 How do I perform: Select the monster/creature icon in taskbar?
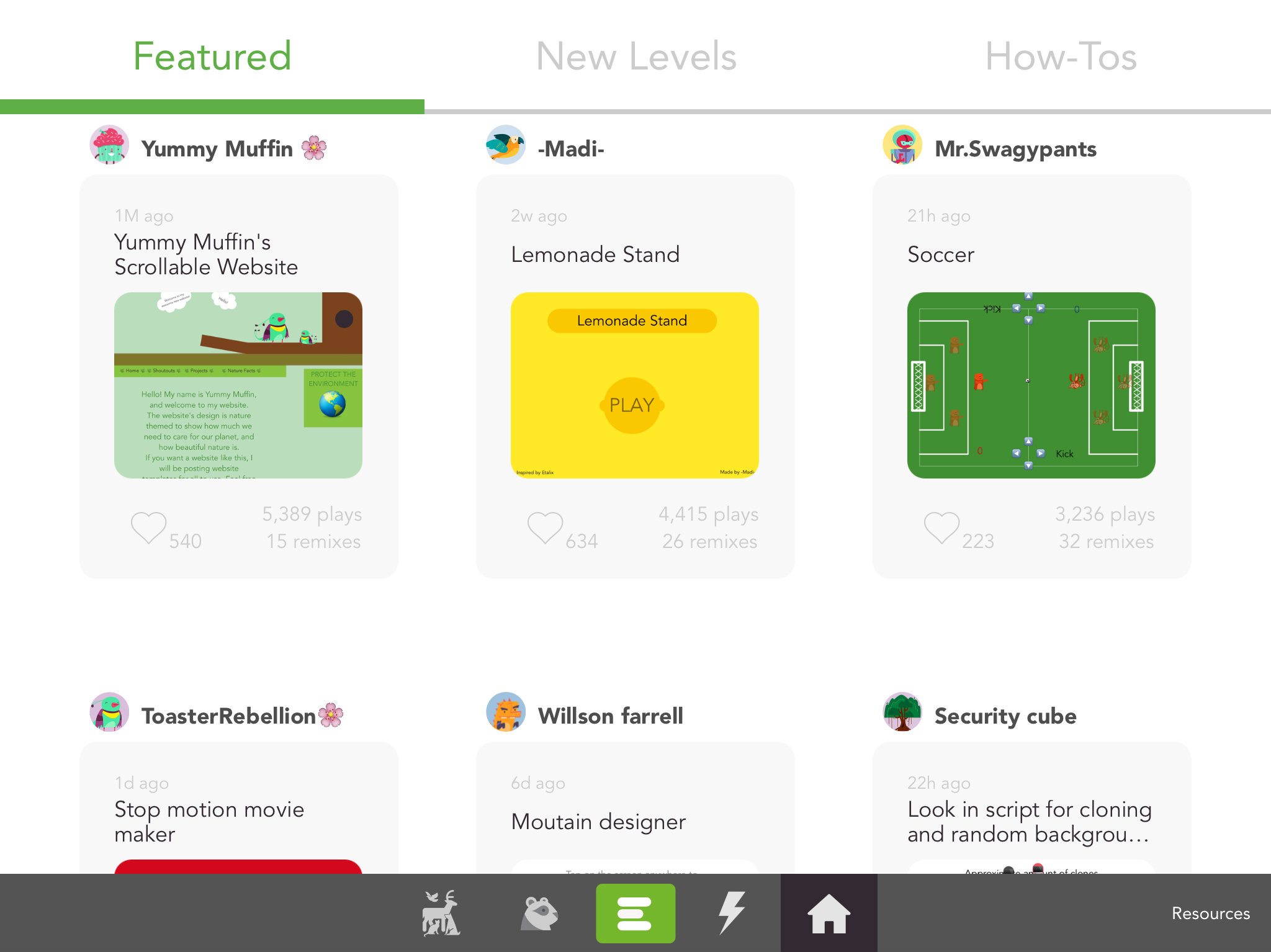coord(540,912)
